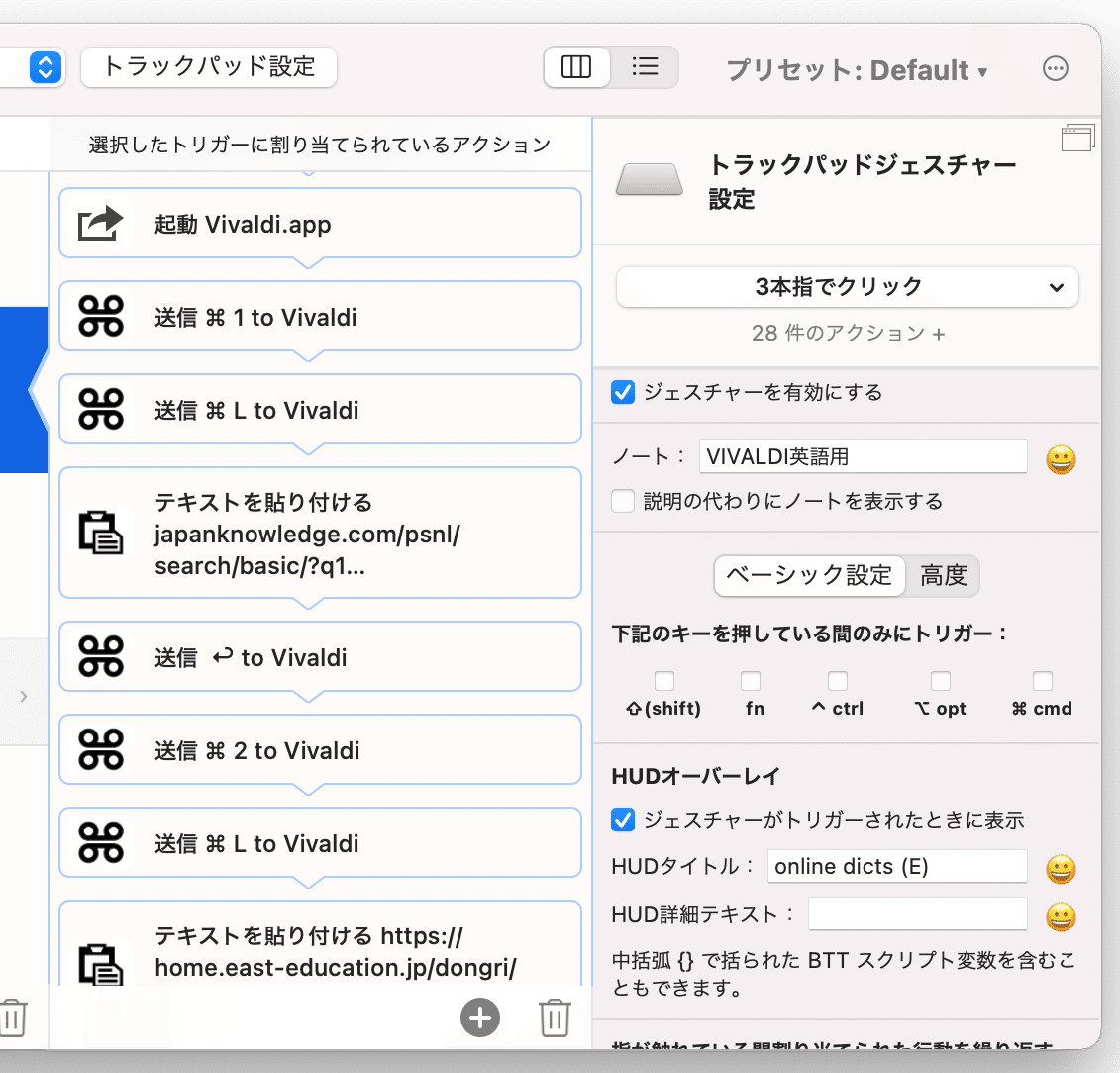Image resolution: width=1120 pixels, height=1073 pixels.
Task: Click the floating window icon in top right panel
Action: pos(1077,138)
